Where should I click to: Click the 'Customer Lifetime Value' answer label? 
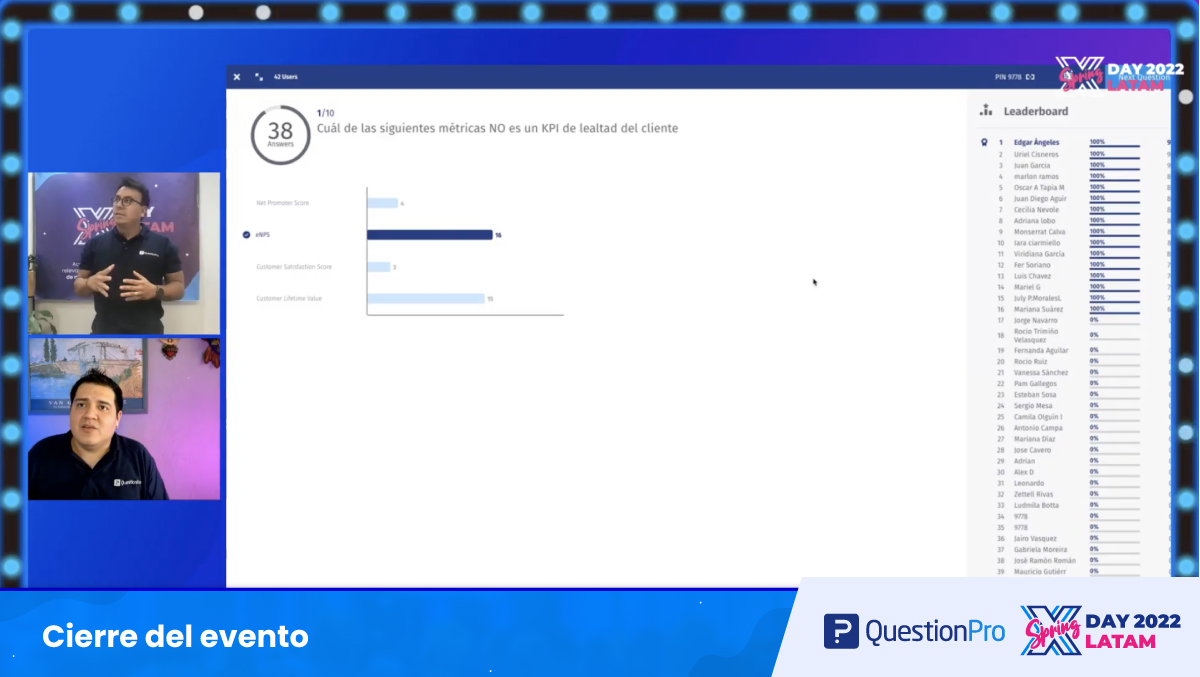tap(289, 299)
